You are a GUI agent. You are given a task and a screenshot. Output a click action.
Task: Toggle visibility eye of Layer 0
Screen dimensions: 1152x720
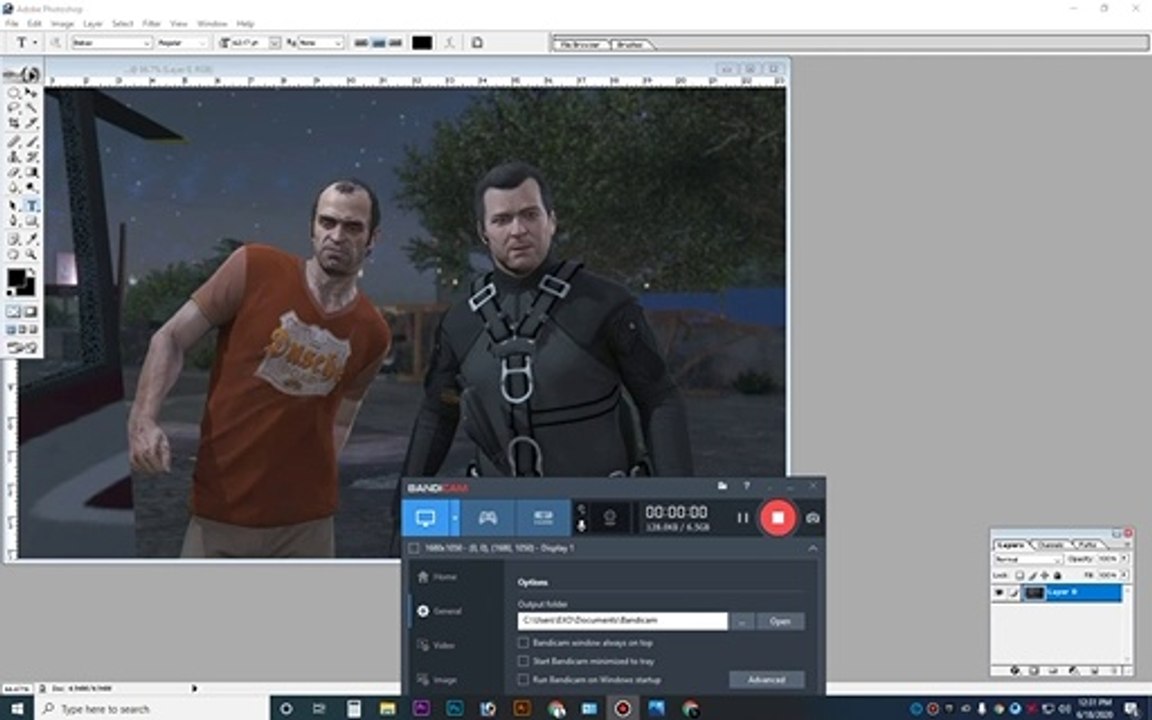pos(999,592)
